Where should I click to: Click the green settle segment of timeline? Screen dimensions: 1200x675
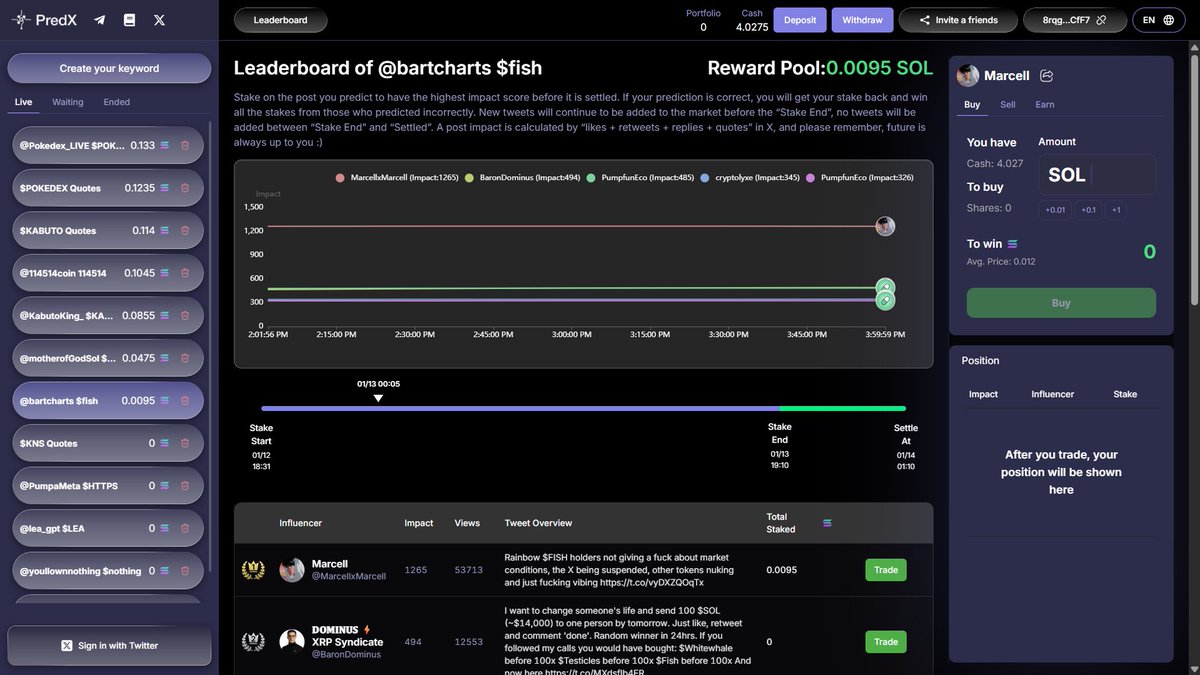coord(843,408)
